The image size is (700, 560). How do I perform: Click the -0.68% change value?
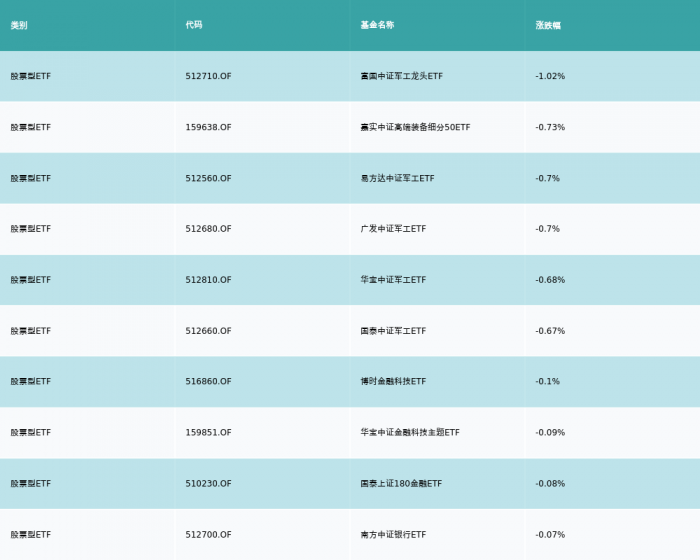550,280
